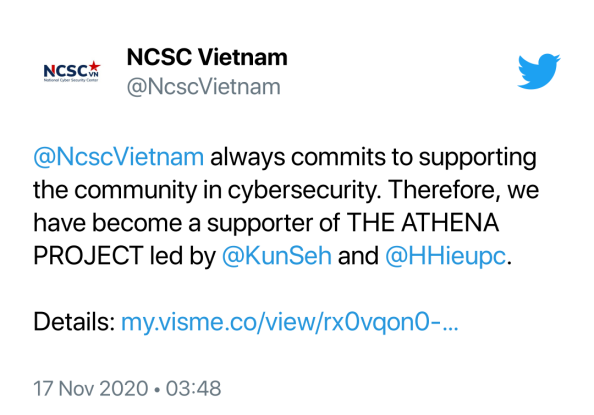Click the phrase 'supporting the community in cybersecurity'
Screen dimensions: 594x415
285,173
